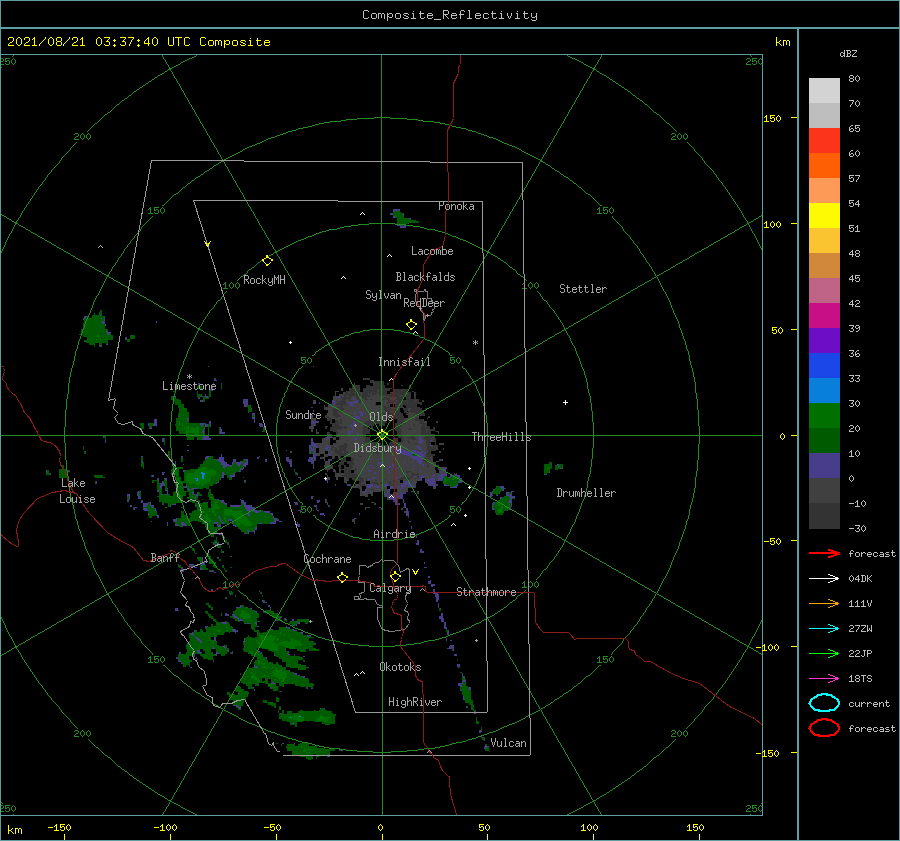This screenshot has width=900, height=841.
Task: Select the bright green 30-20 dBZ swatch
Action: (824, 416)
